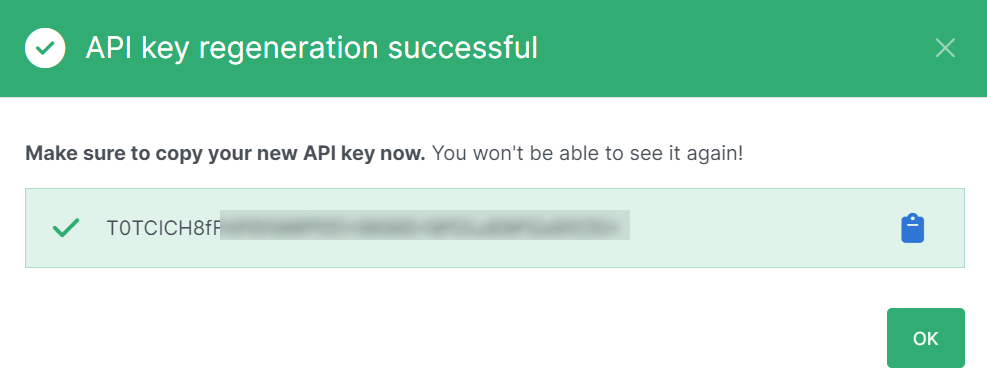
Task: Click the blurred portion of the API key
Action: [426, 225]
